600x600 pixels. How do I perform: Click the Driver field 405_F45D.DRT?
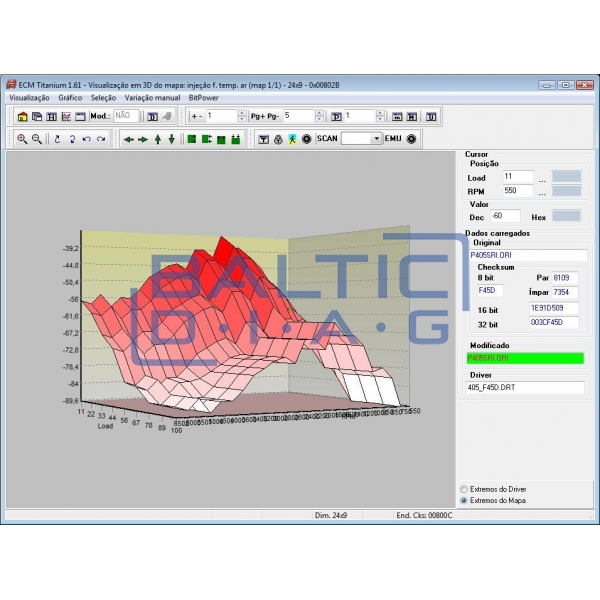pos(525,388)
